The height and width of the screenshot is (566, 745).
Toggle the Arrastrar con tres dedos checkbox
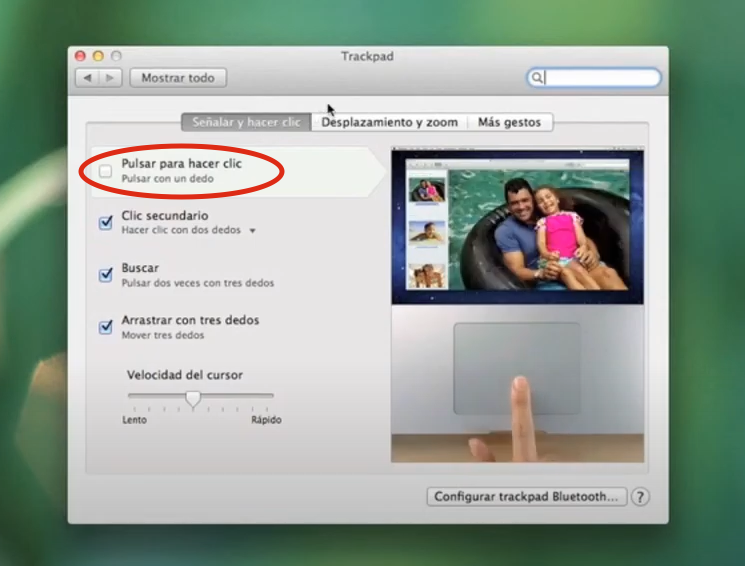(106, 327)
